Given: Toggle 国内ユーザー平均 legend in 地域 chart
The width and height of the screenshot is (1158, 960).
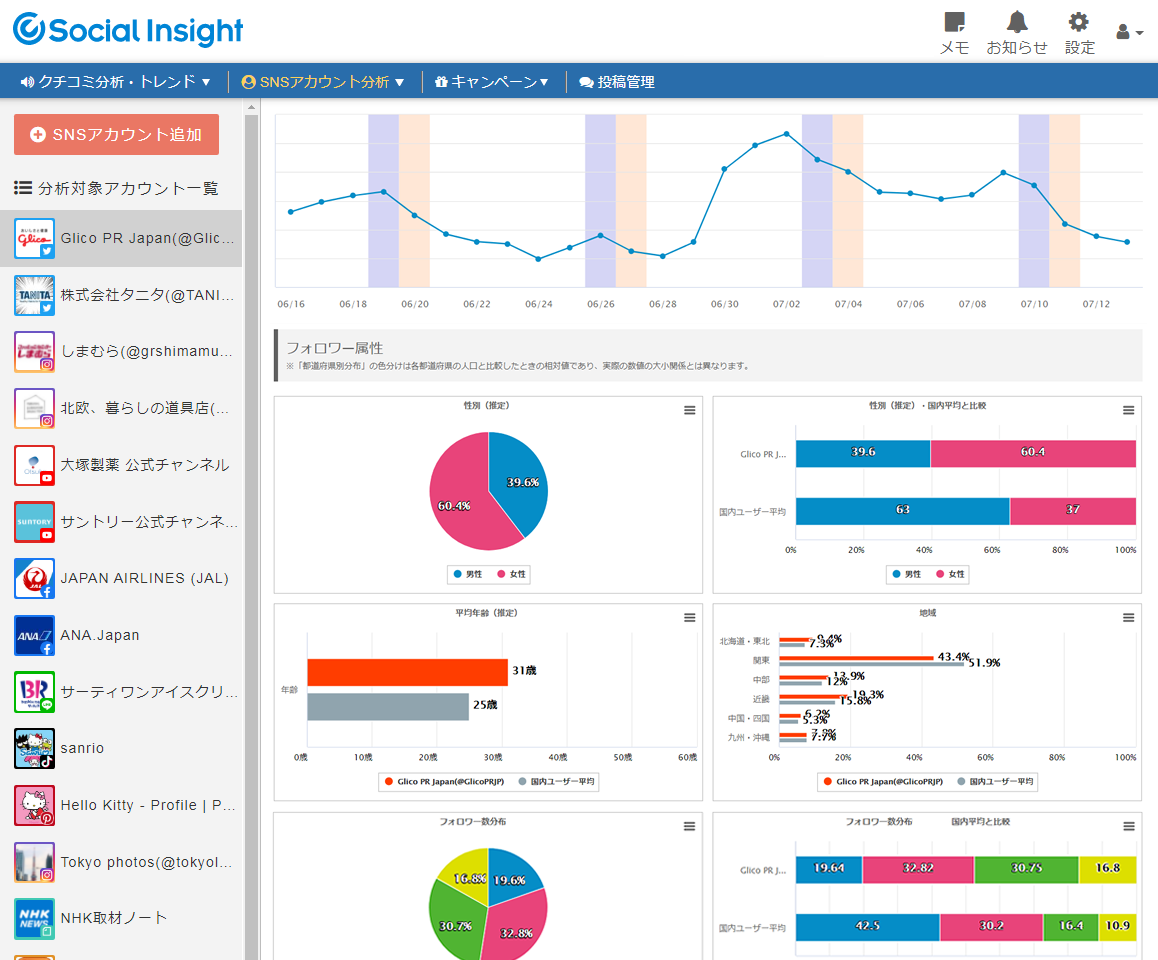Looking at the screenshot, I should tap(996, 781).
